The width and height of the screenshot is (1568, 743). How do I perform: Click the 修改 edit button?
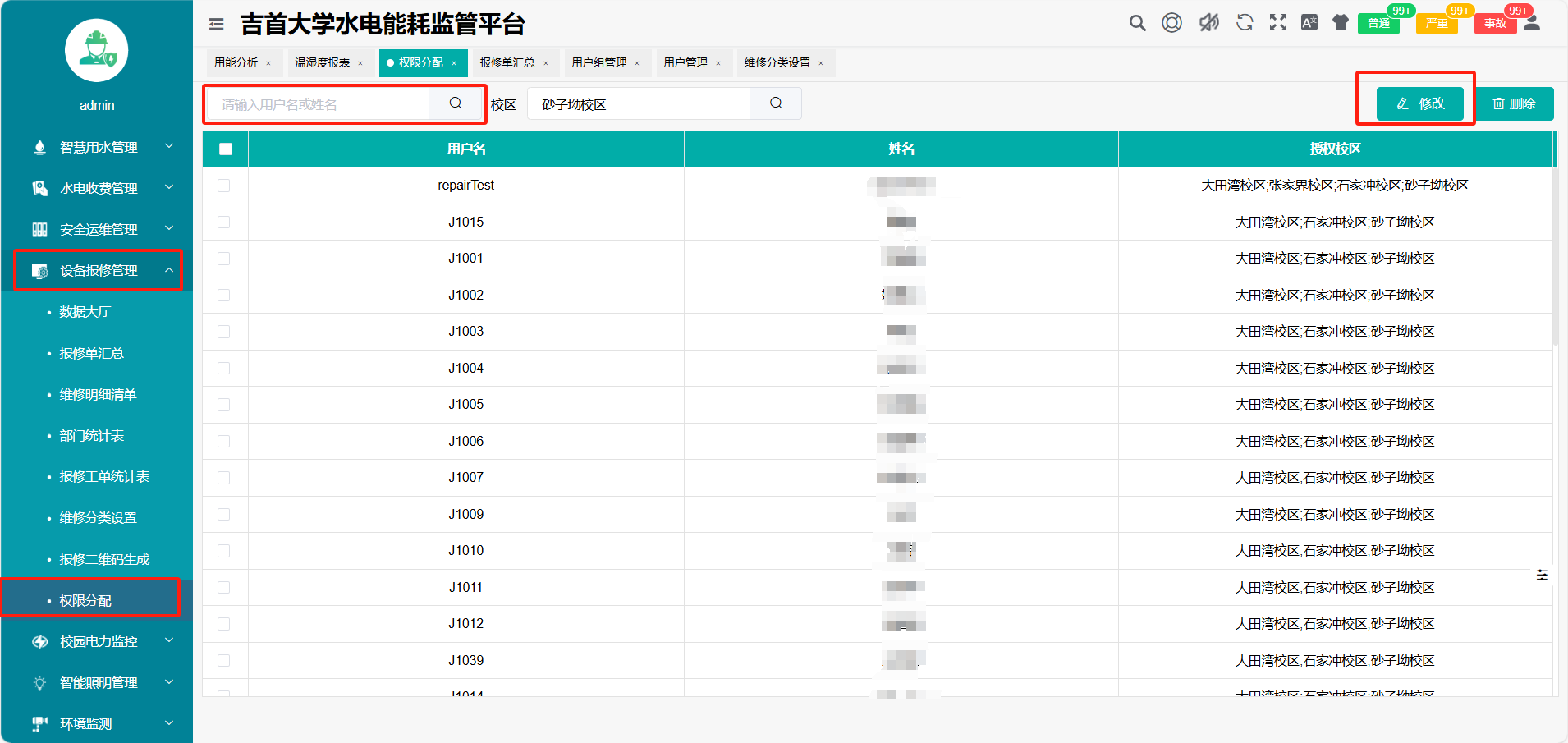pyautogui.click(x=1420, y=103)
